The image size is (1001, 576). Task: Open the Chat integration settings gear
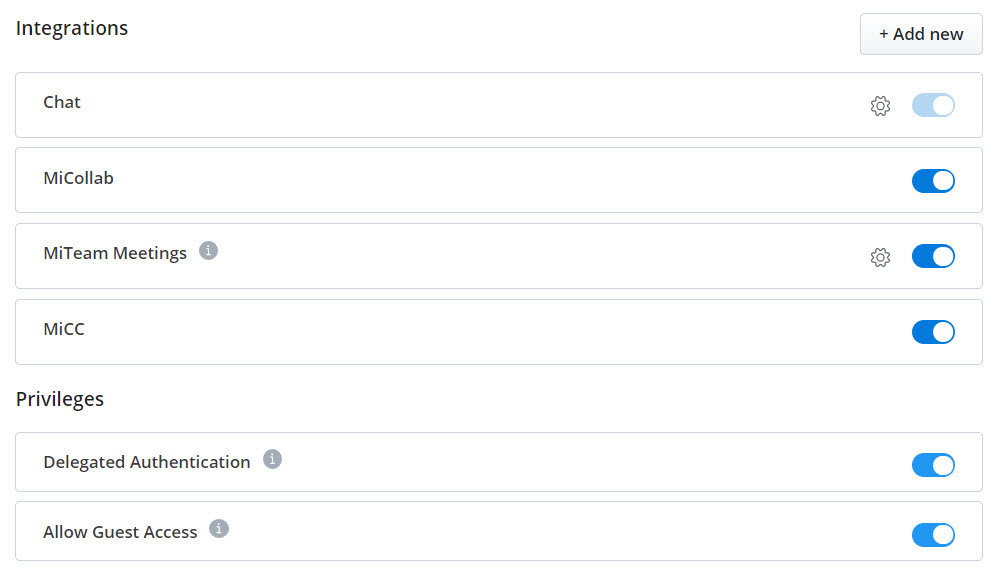coord(880,105)
